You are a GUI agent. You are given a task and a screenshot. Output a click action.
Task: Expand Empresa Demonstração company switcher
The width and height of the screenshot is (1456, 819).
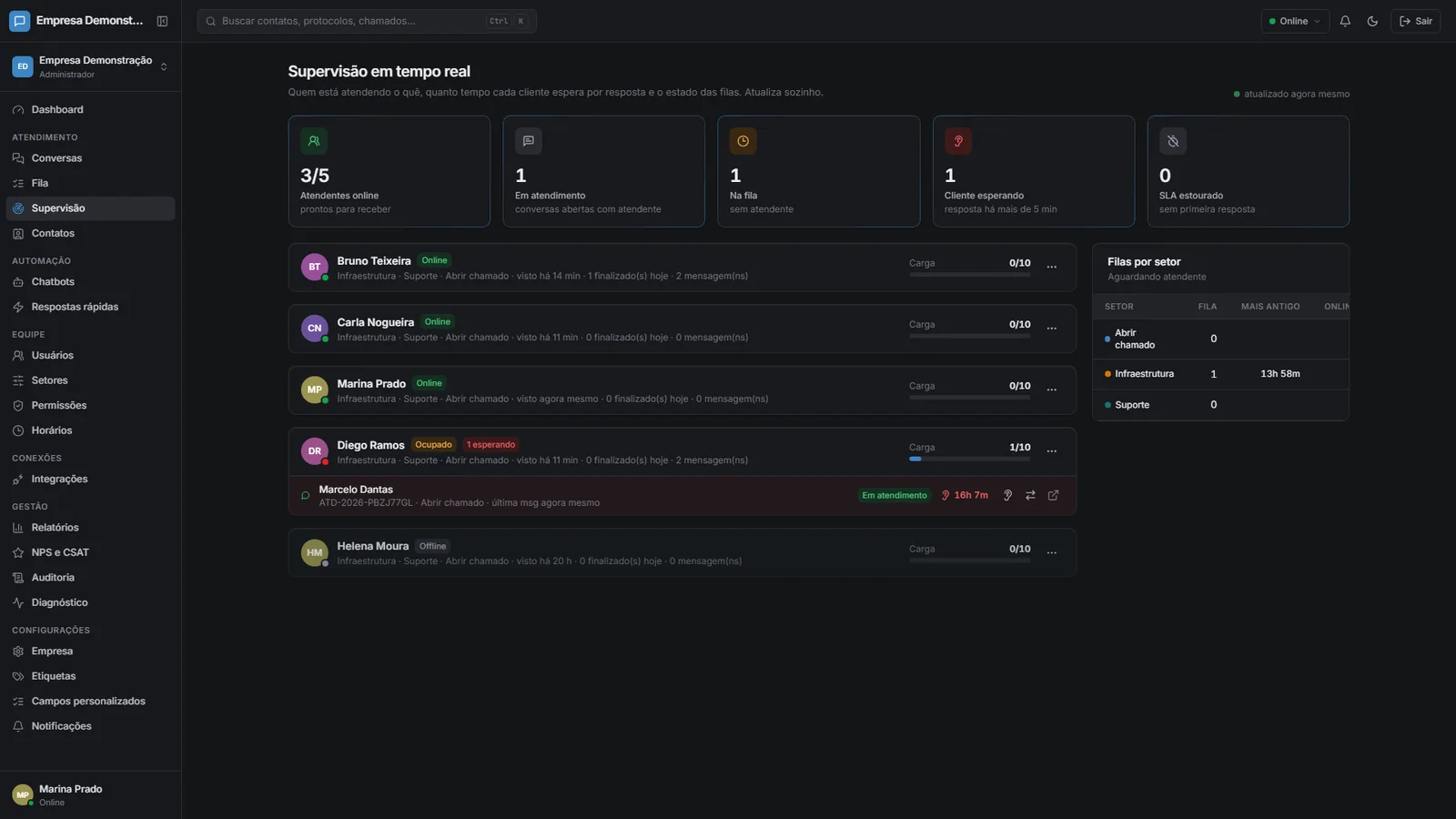point(90,66)
